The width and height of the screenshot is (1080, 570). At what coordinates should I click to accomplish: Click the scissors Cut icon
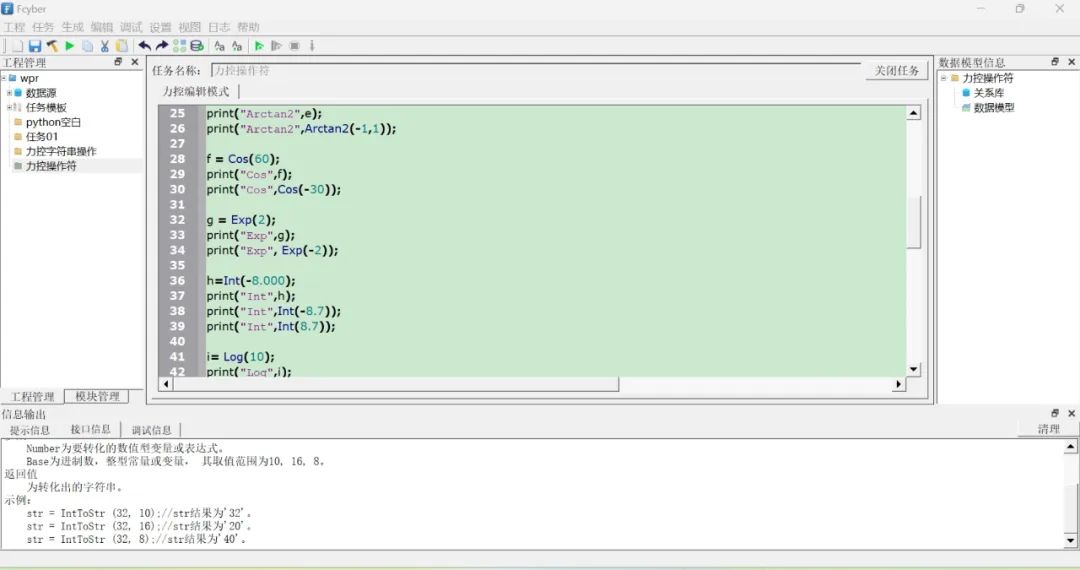coord(105,46)
